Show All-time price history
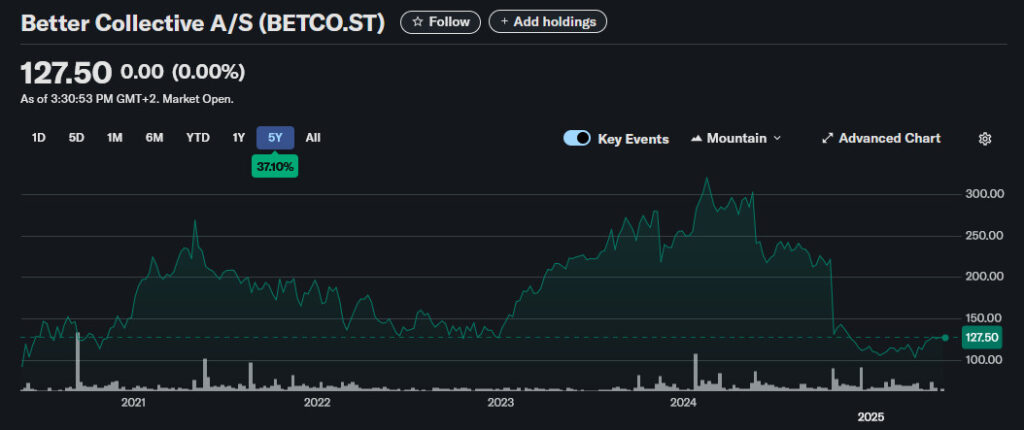 [313, 138]
